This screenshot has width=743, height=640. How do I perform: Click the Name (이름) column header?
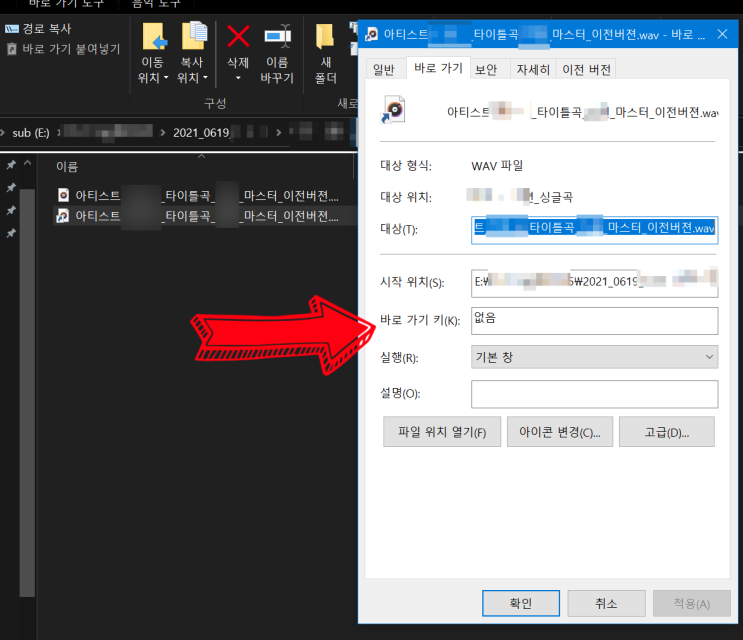(67, 166)
